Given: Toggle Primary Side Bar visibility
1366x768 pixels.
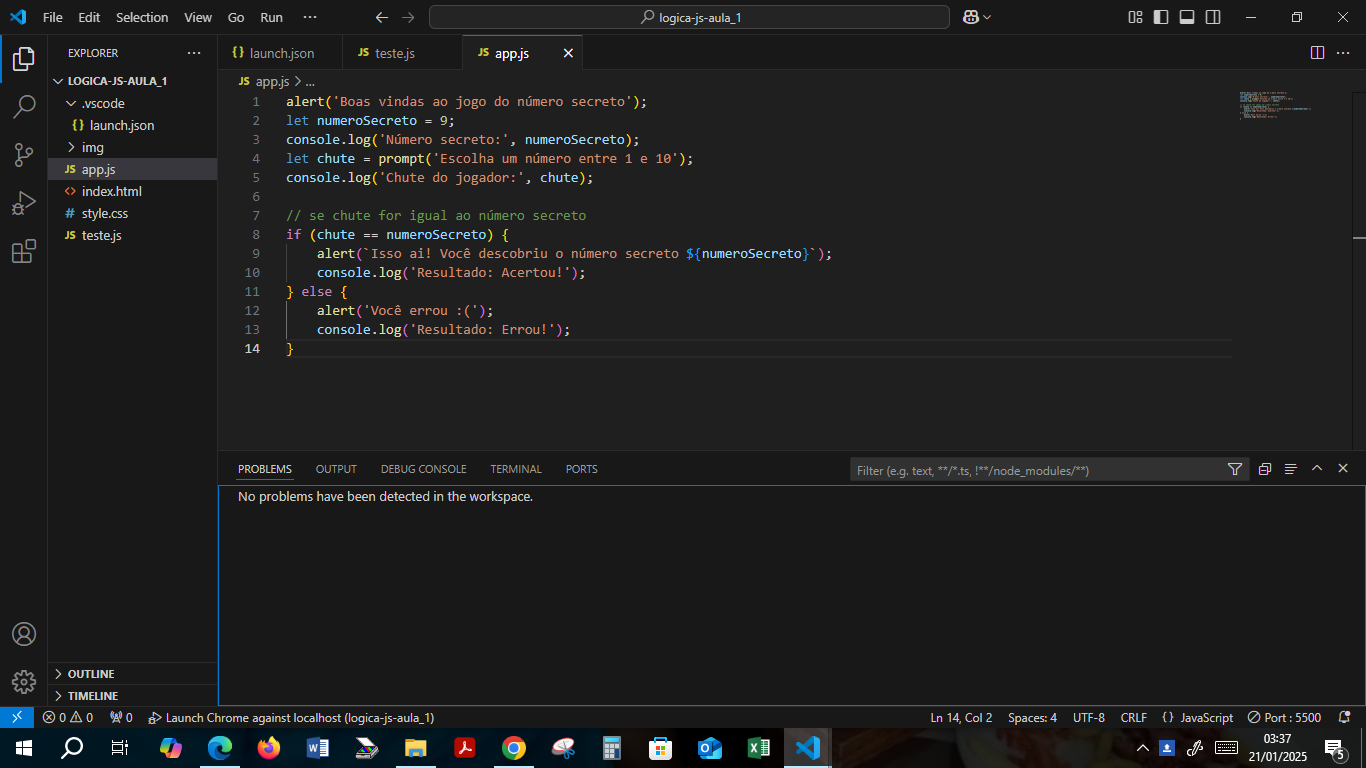Looking at the screenshot, I should tap(1161, 17).
